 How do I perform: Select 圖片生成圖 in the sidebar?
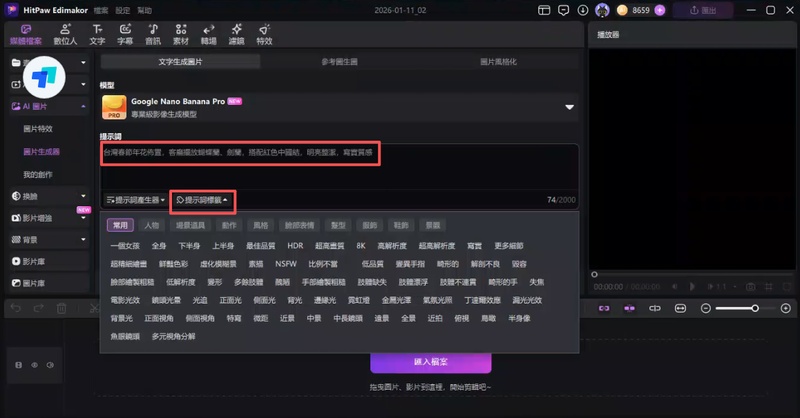41,152
